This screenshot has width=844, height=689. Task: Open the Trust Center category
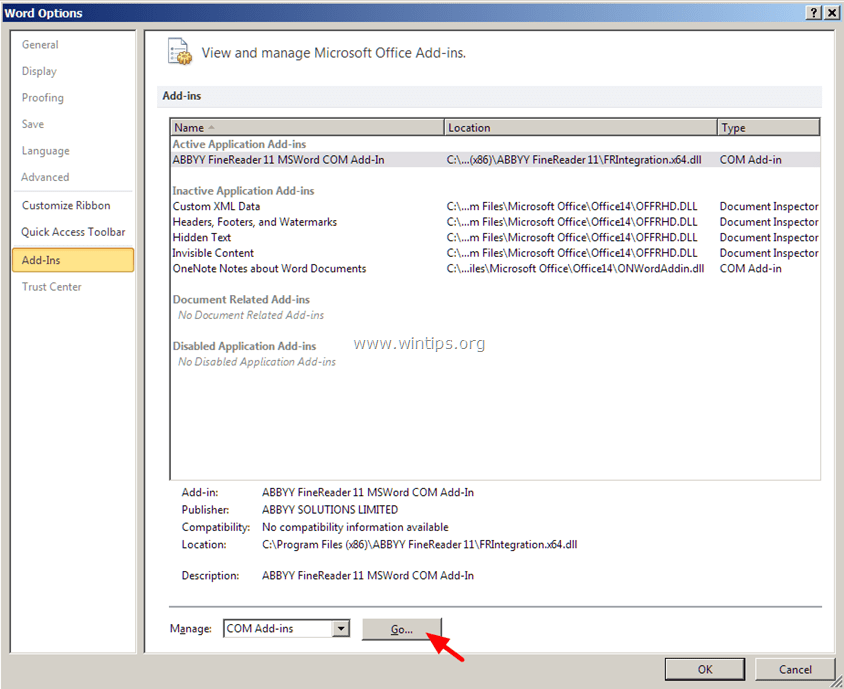[52, 287]
